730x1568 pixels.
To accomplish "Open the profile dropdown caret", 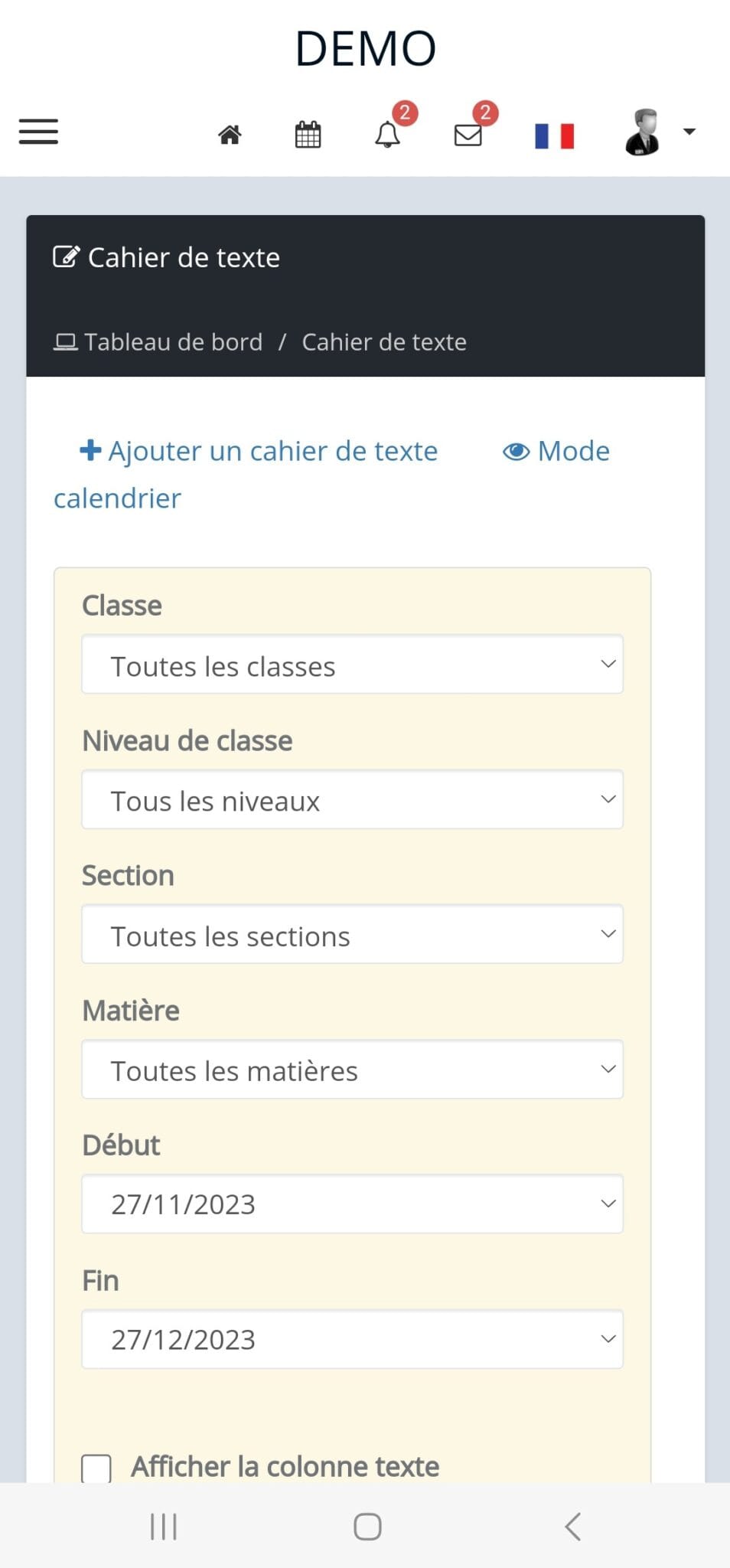I will pyautogui.click(x=689, y=132).
